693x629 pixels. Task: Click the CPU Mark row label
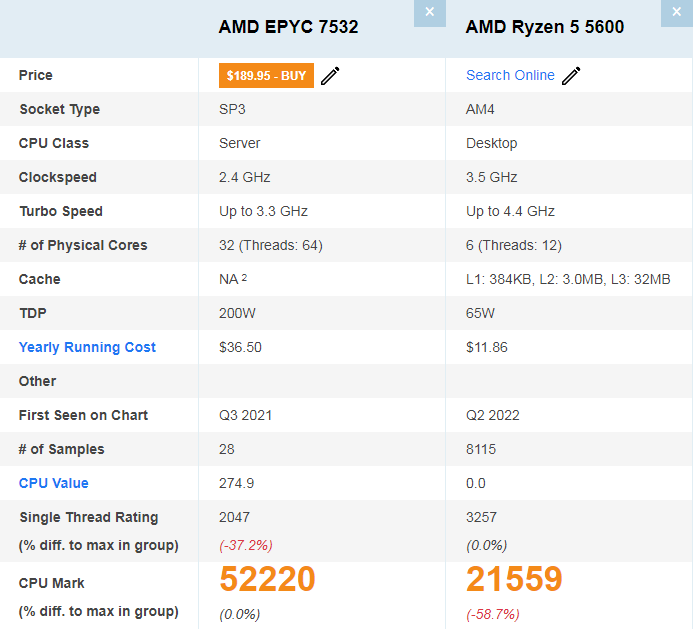click(51, 583)
